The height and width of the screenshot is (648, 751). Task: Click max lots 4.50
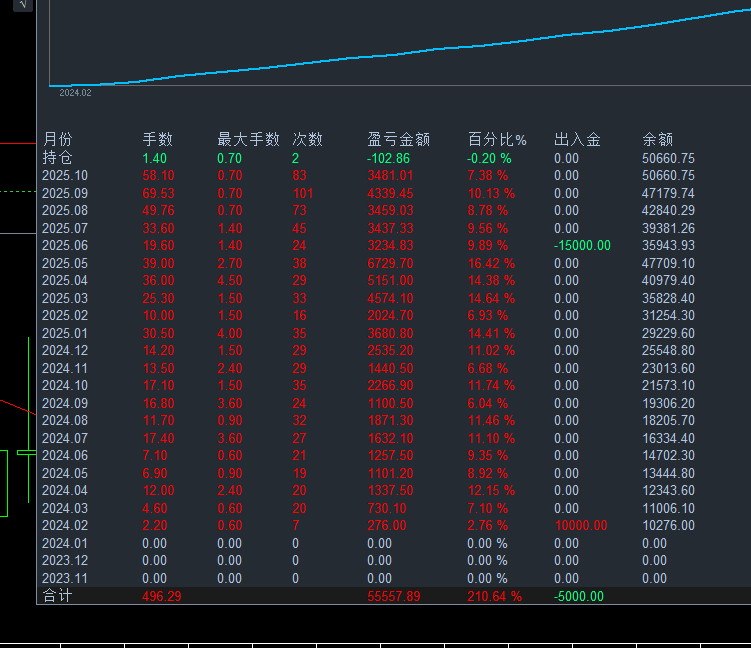[230, 280]
